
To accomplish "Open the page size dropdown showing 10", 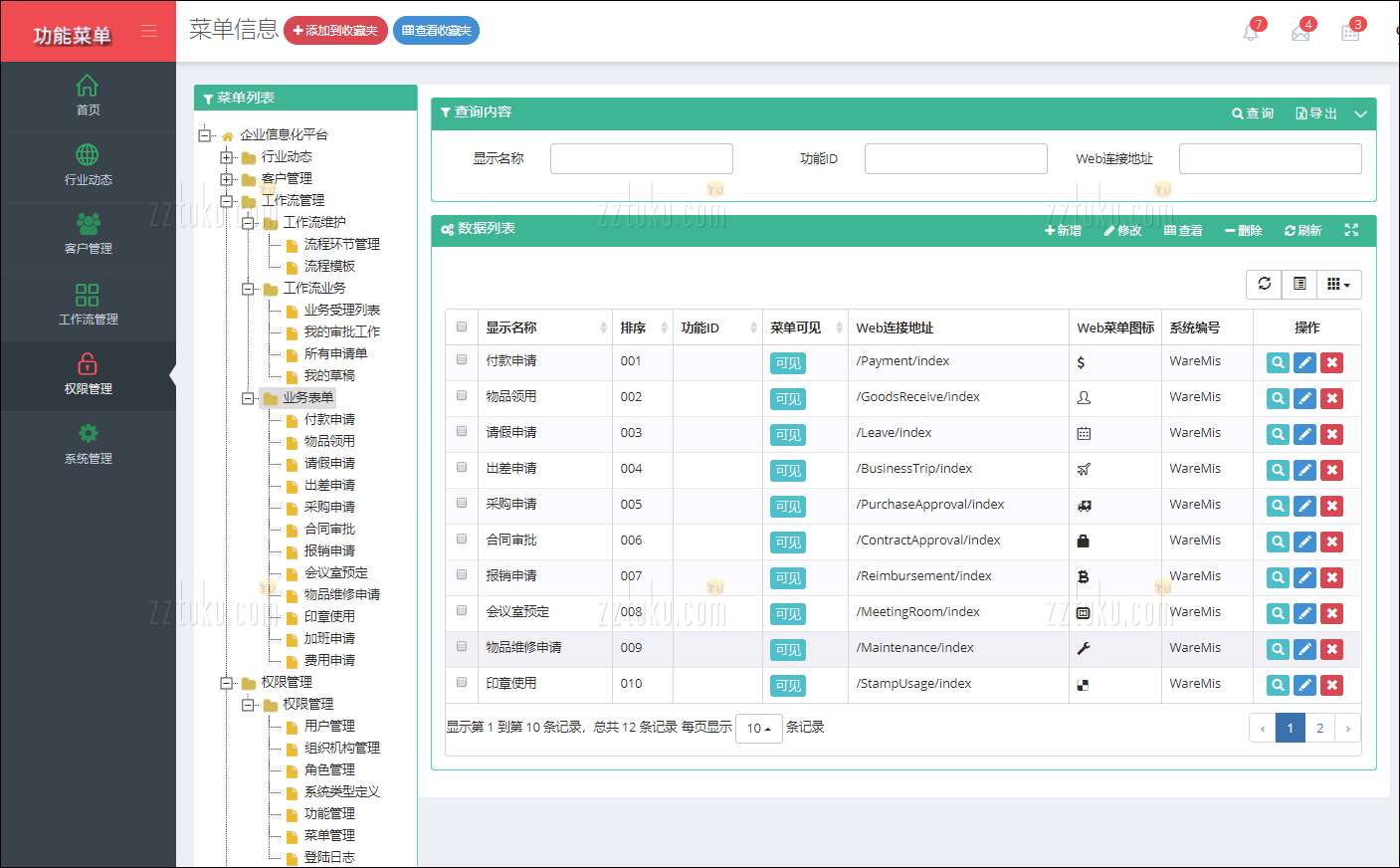I will 759,729.
